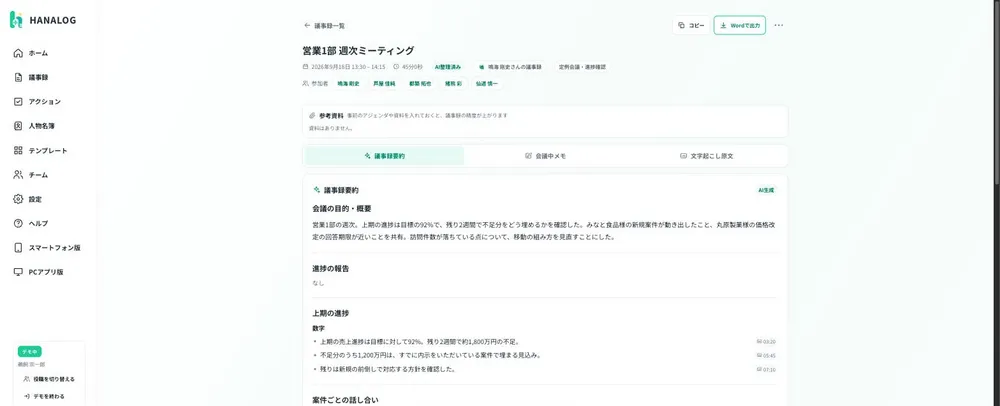
Task: Click the スマートフォン版 phone icon
Action: coord(18,247)
